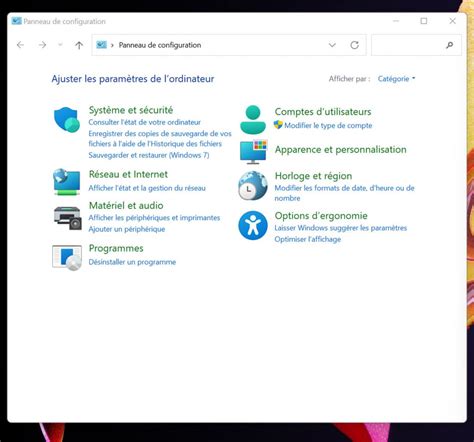Click the UAC shield beside Modifier le type de compte
This screenshot has height=442, width=474.
[x=278, y=125]
